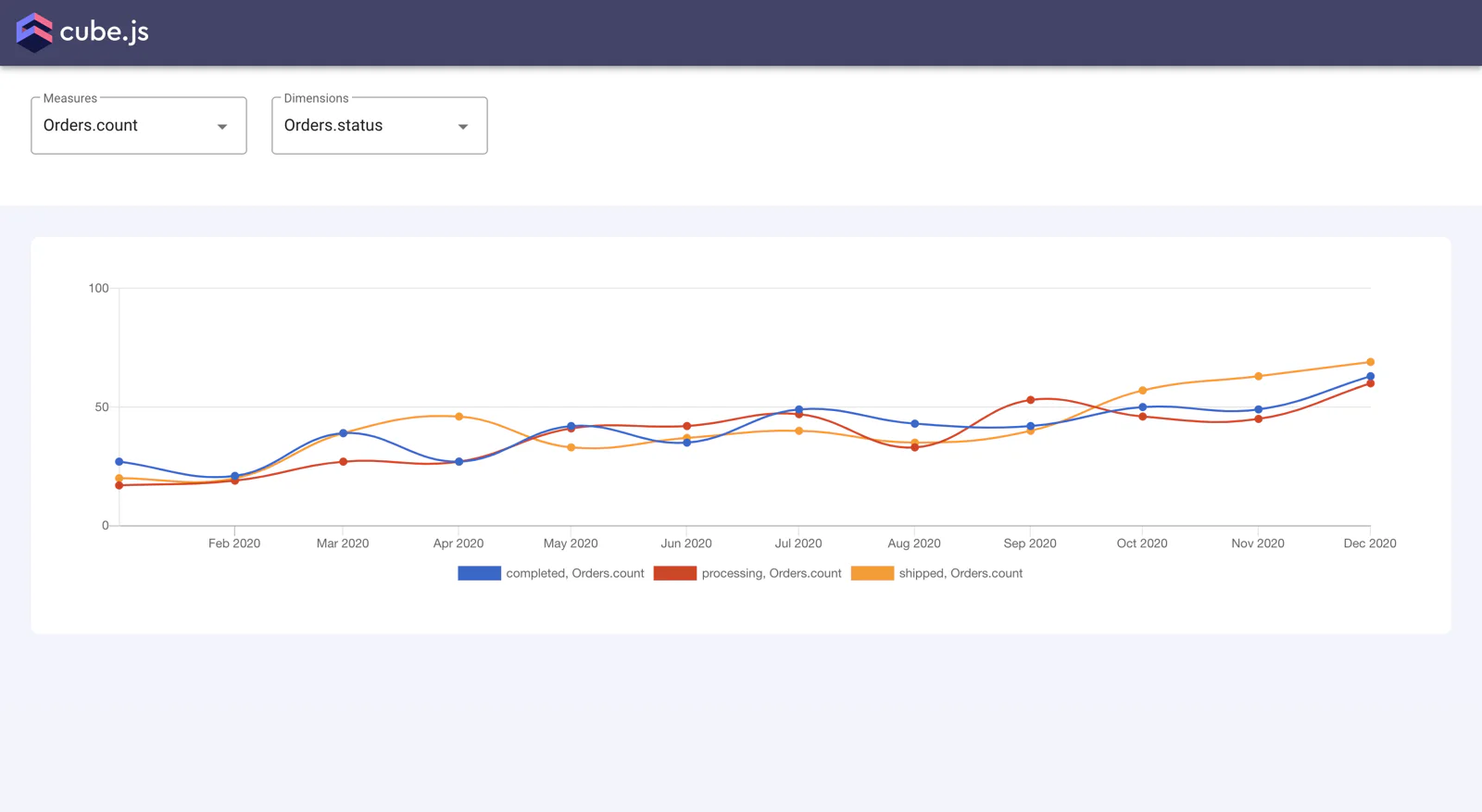The height and width of the screenshot is (812, 1482).
Task: Click the shipped data point at Apr 2020
Action: click(458, 417)
